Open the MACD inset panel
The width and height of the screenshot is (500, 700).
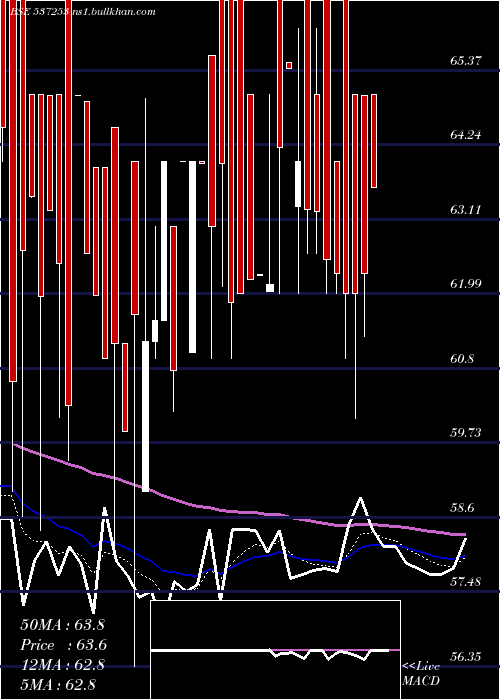tap(275, 650)
